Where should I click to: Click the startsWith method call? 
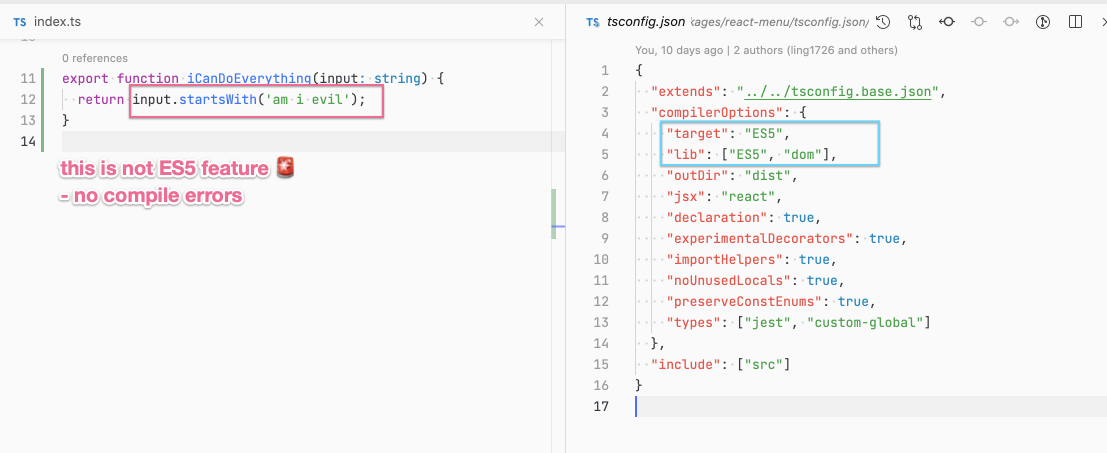coord(208,99)
